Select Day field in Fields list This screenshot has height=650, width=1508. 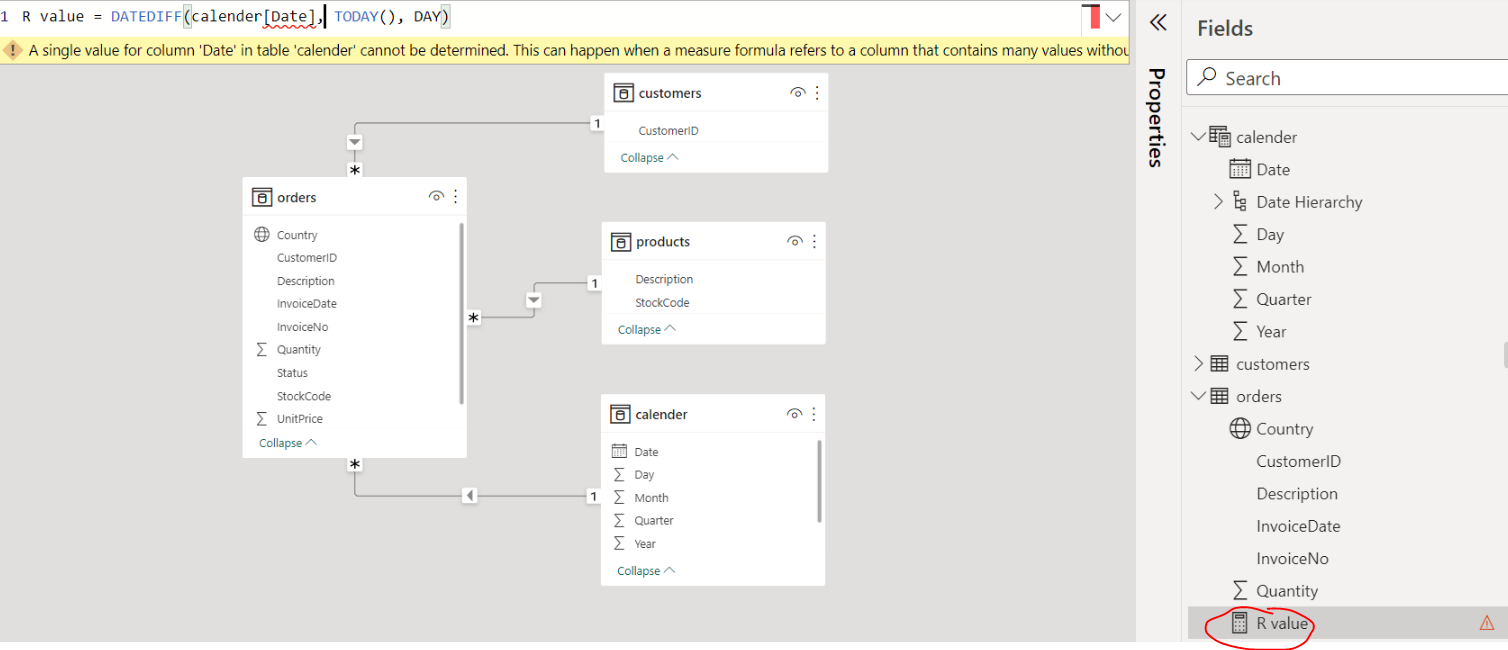[x=1270, y=235]
